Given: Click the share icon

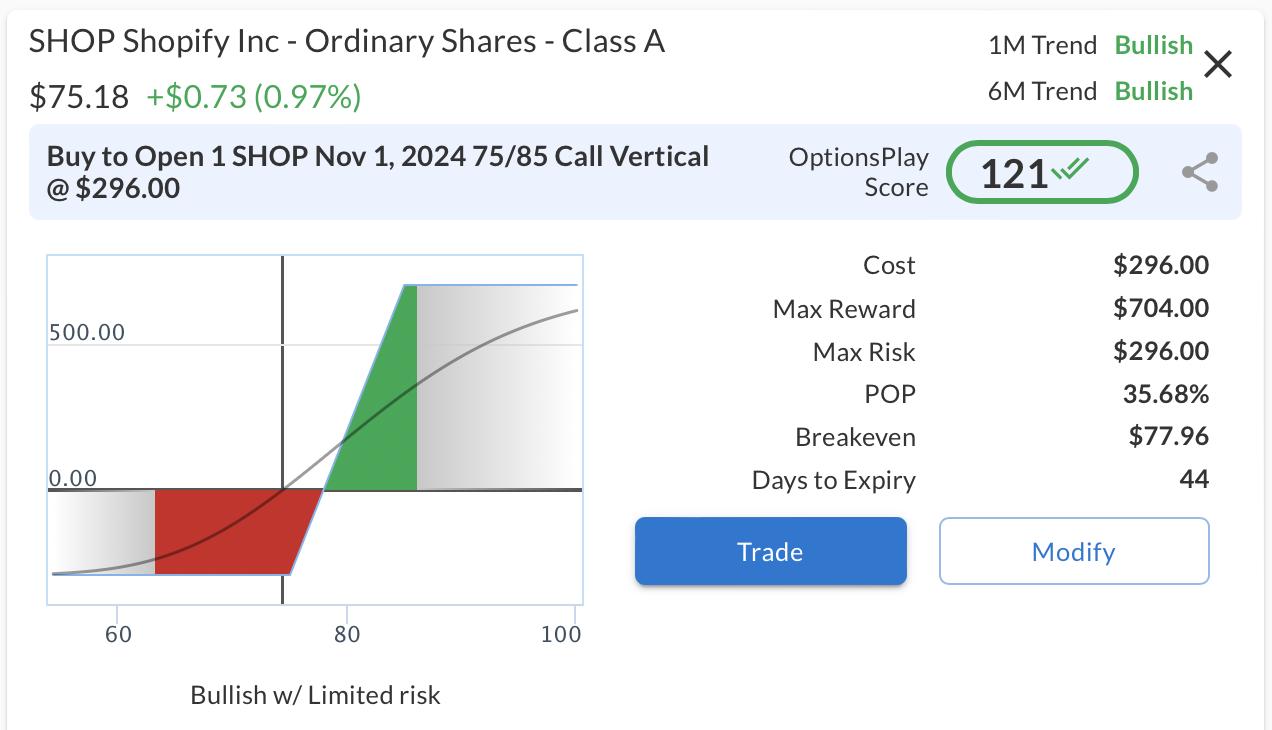Looking at the screenshot, I should 1199,172.
